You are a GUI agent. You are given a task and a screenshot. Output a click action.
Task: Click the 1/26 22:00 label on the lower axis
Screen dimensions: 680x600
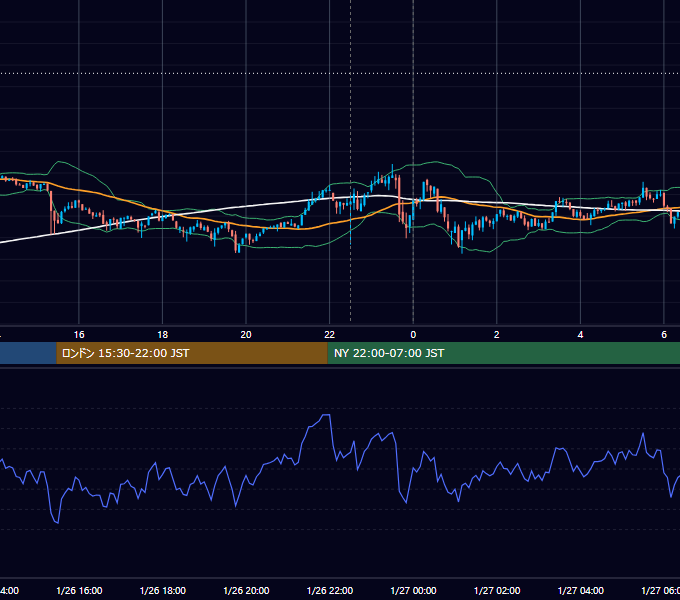coord(330,590)
